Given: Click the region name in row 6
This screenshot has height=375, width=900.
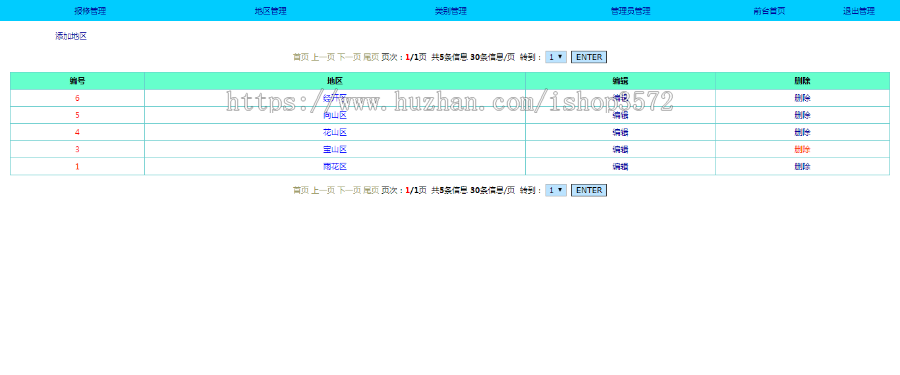Looking at the screenshot, I should 335,98.
